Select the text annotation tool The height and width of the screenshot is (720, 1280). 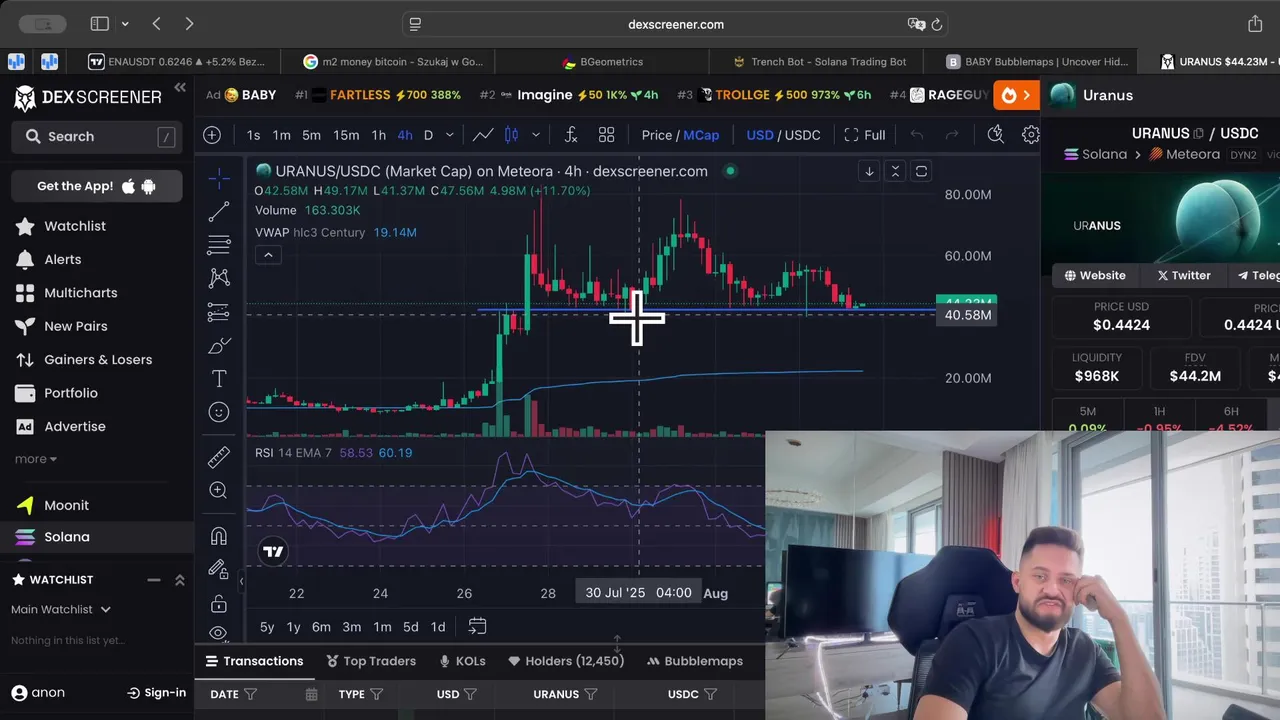(218, 379)
